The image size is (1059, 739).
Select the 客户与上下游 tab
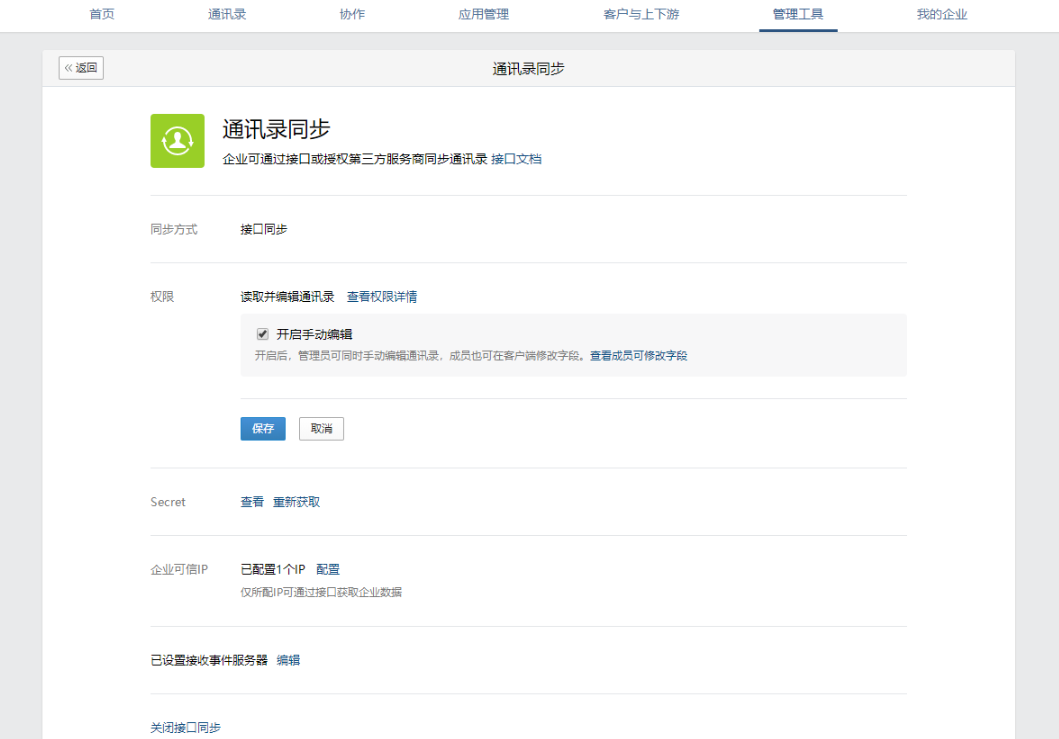coord(641,15)
